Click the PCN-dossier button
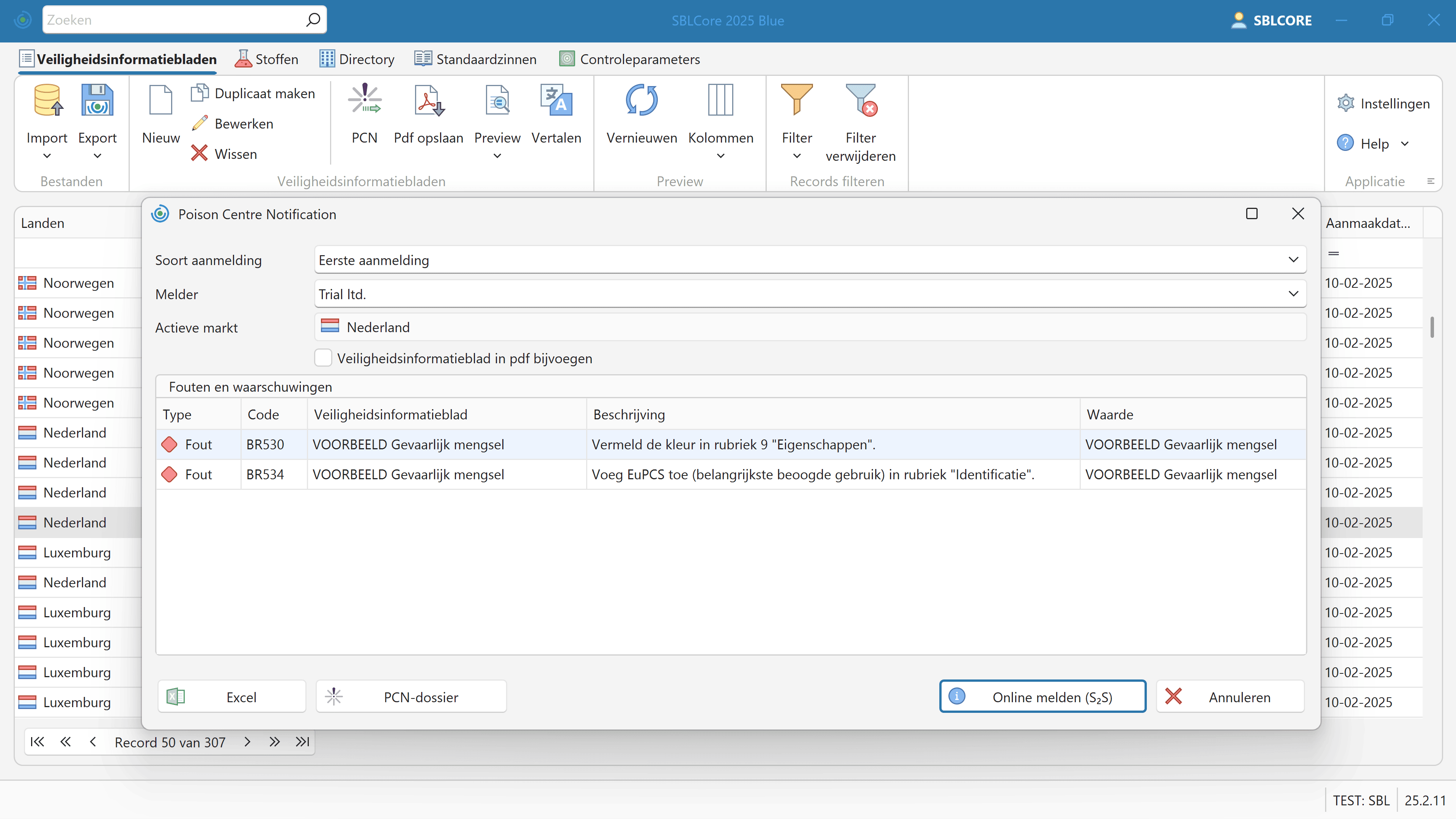The height and width of the screenshot is (819, 1456). [411, 697]
